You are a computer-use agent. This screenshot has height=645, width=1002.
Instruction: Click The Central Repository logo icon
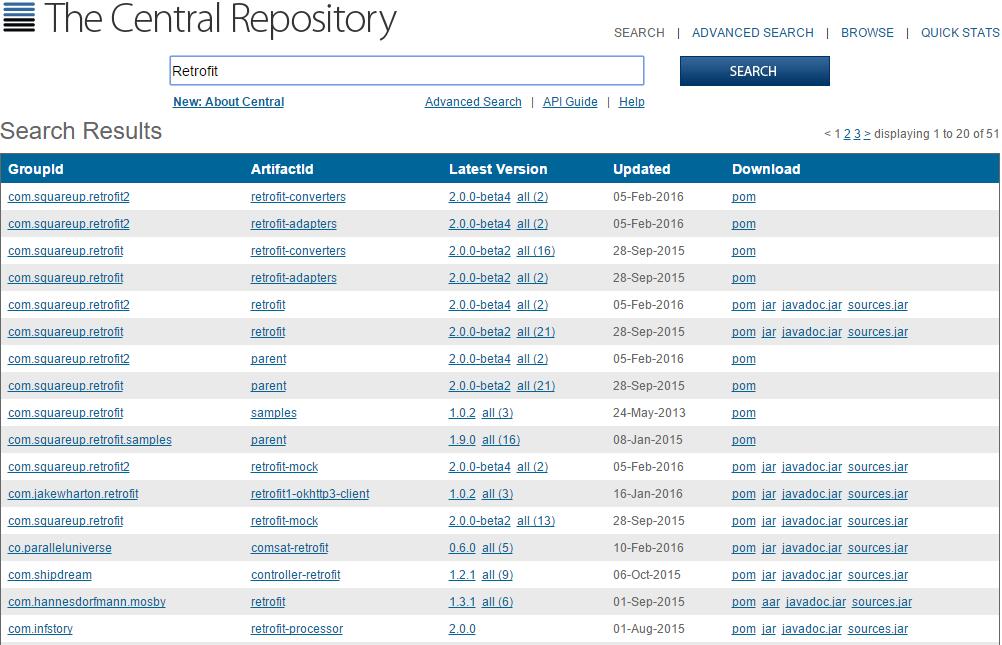point(18,17)
